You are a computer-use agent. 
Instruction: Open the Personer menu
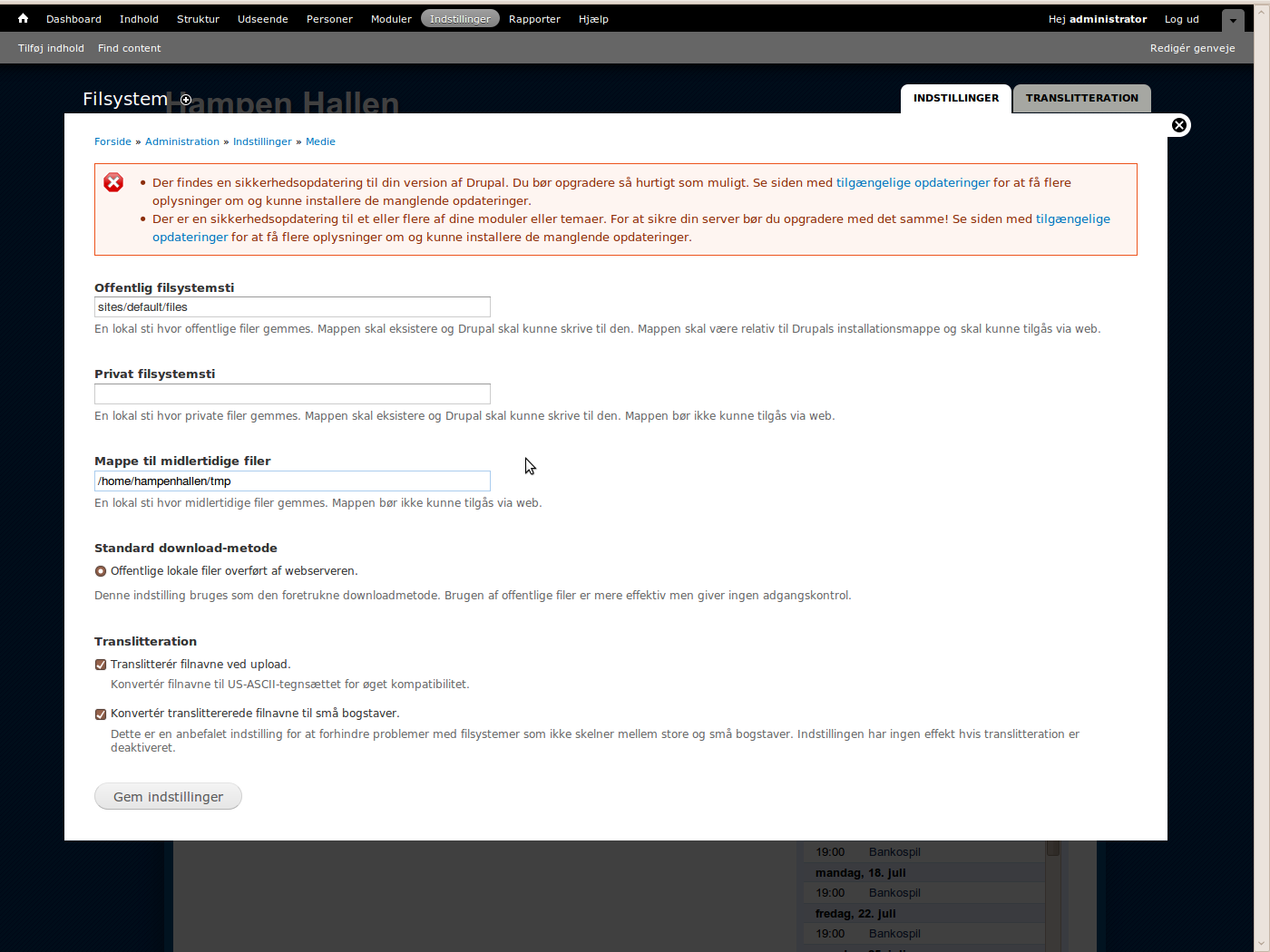(329, 19)
